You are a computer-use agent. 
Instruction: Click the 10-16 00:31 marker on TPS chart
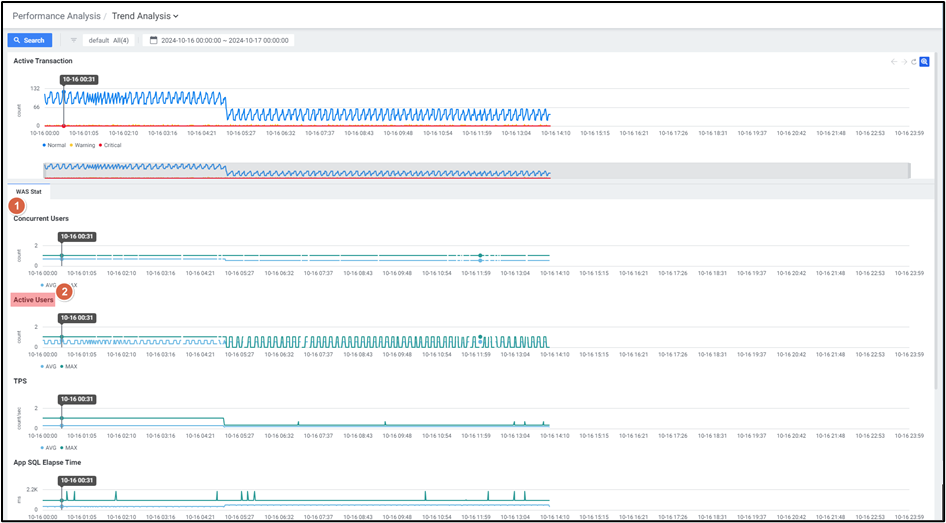click(77, 399)
